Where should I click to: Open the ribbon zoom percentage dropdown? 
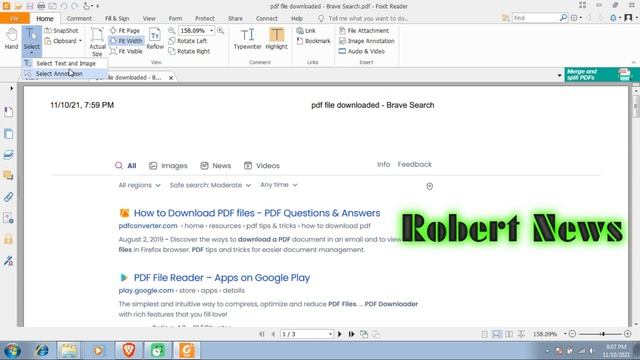point(211,31)
